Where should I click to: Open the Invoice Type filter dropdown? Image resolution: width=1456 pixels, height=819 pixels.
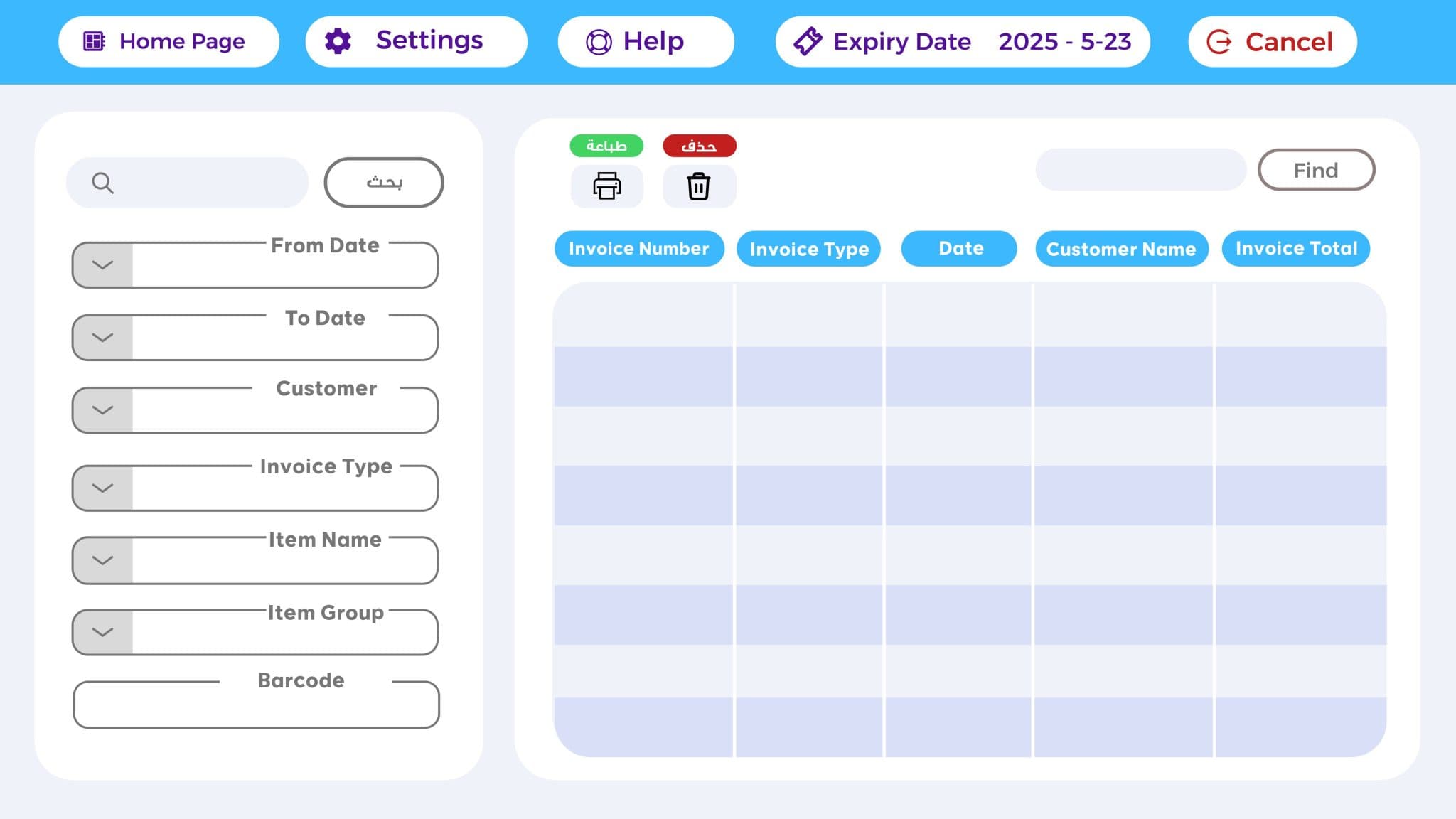point(103,488)
